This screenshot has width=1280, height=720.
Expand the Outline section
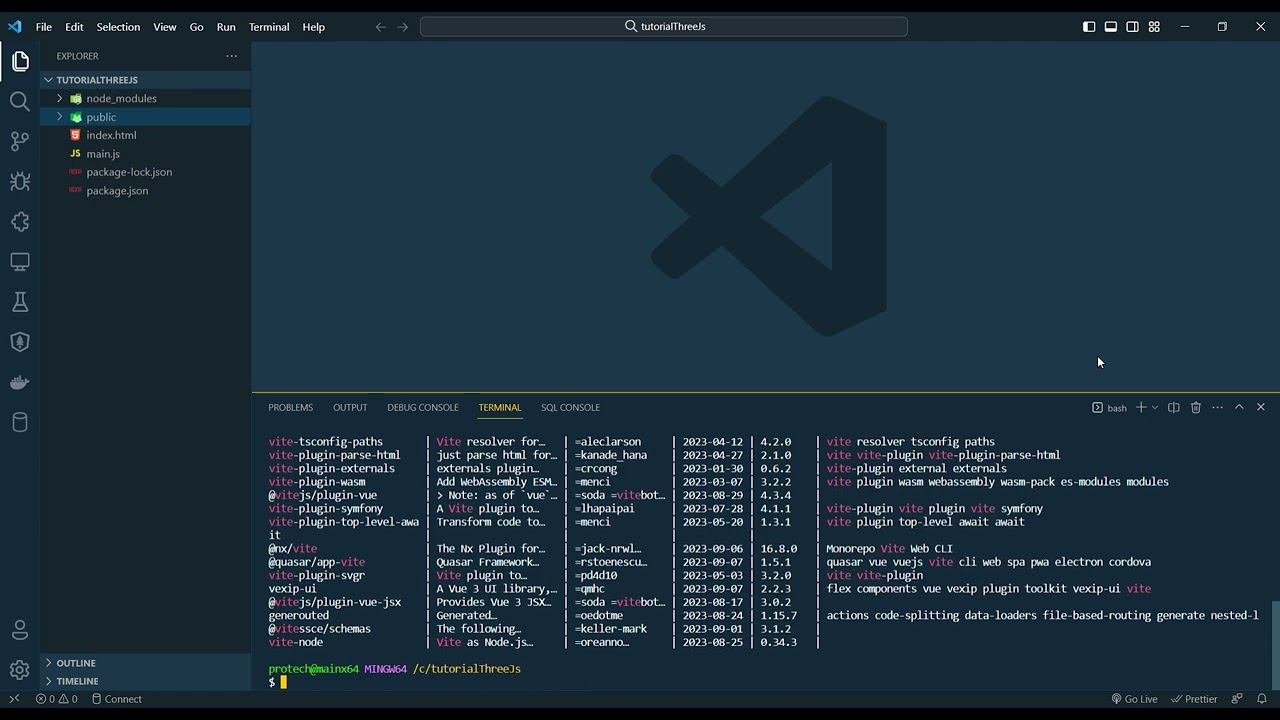[x=145, y=663]
